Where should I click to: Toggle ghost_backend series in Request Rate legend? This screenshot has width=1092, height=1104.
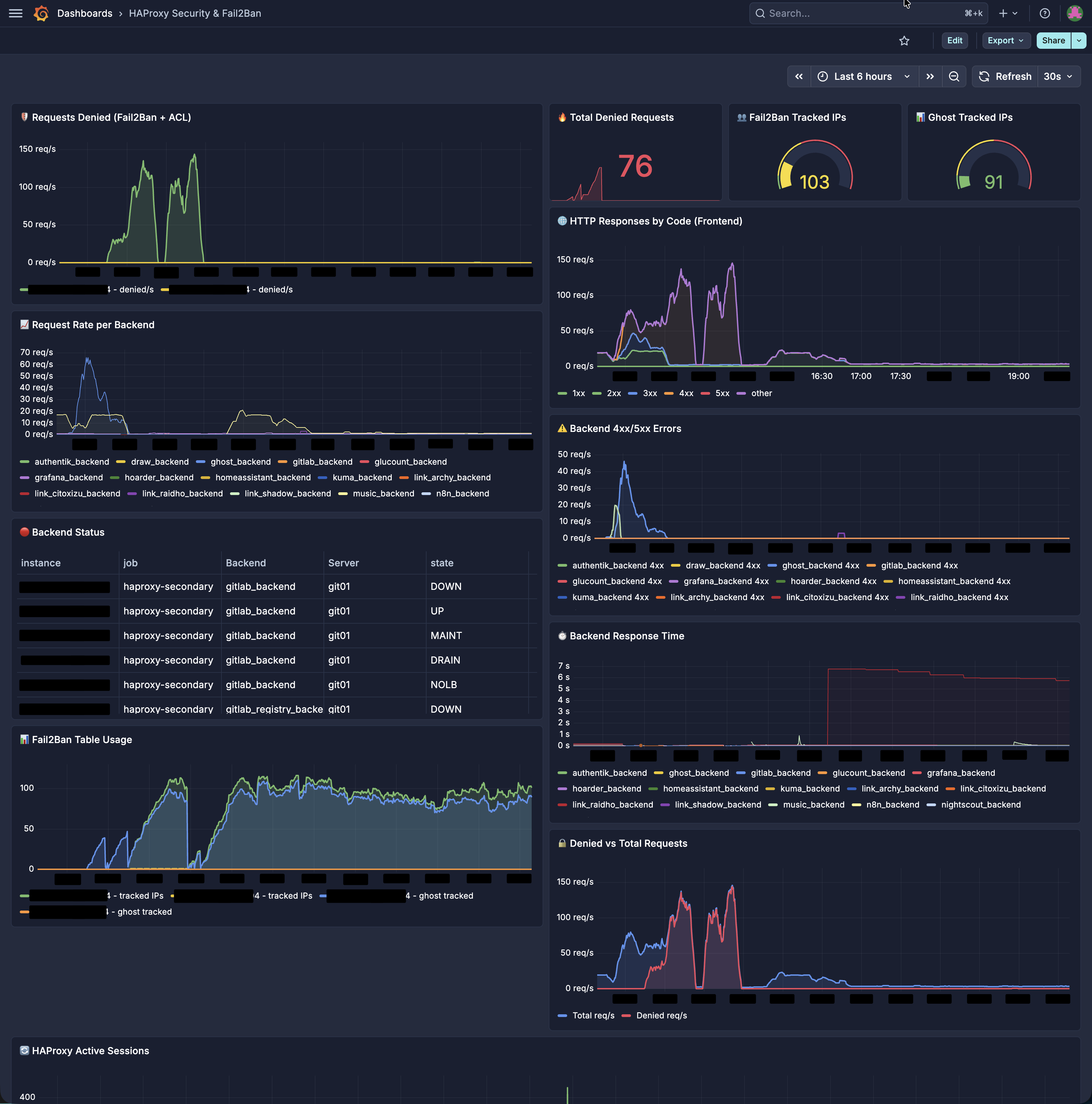coord(240,462)
